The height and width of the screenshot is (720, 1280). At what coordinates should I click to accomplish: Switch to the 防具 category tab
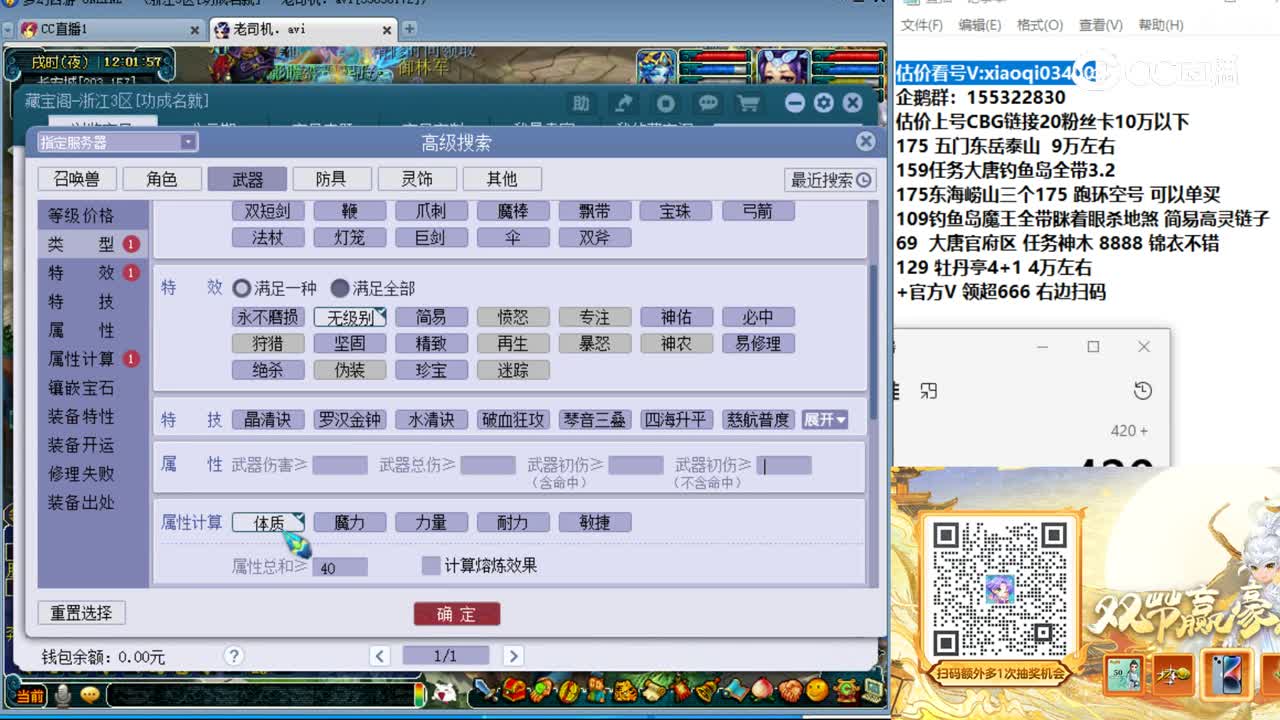tap(331, 179)
